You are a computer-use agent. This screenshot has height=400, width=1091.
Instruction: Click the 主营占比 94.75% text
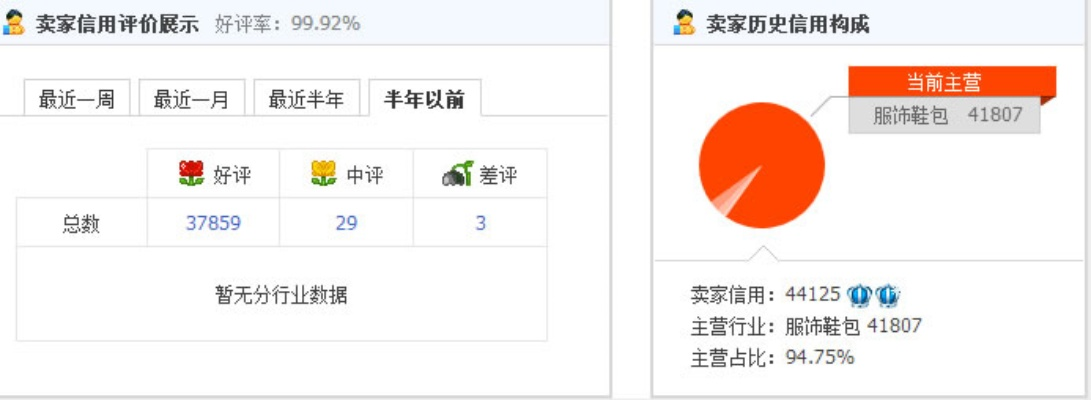click(x=772, y=357)
